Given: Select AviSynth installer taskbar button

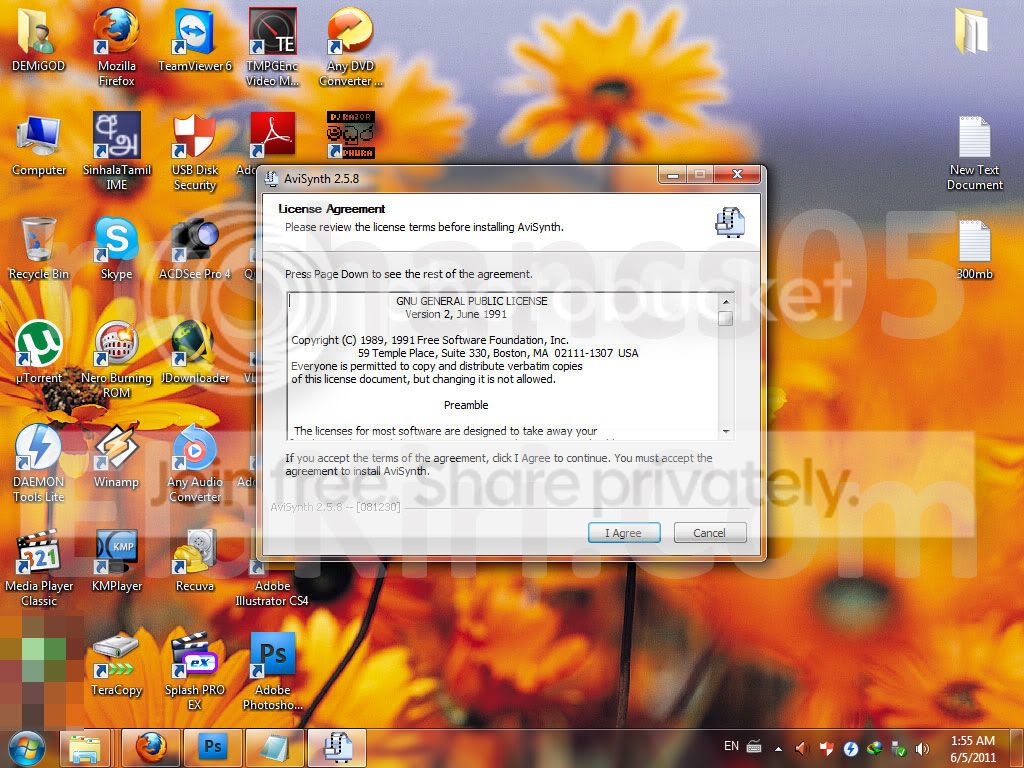Looking at the screenshot, I should click(x=337, y=748).
